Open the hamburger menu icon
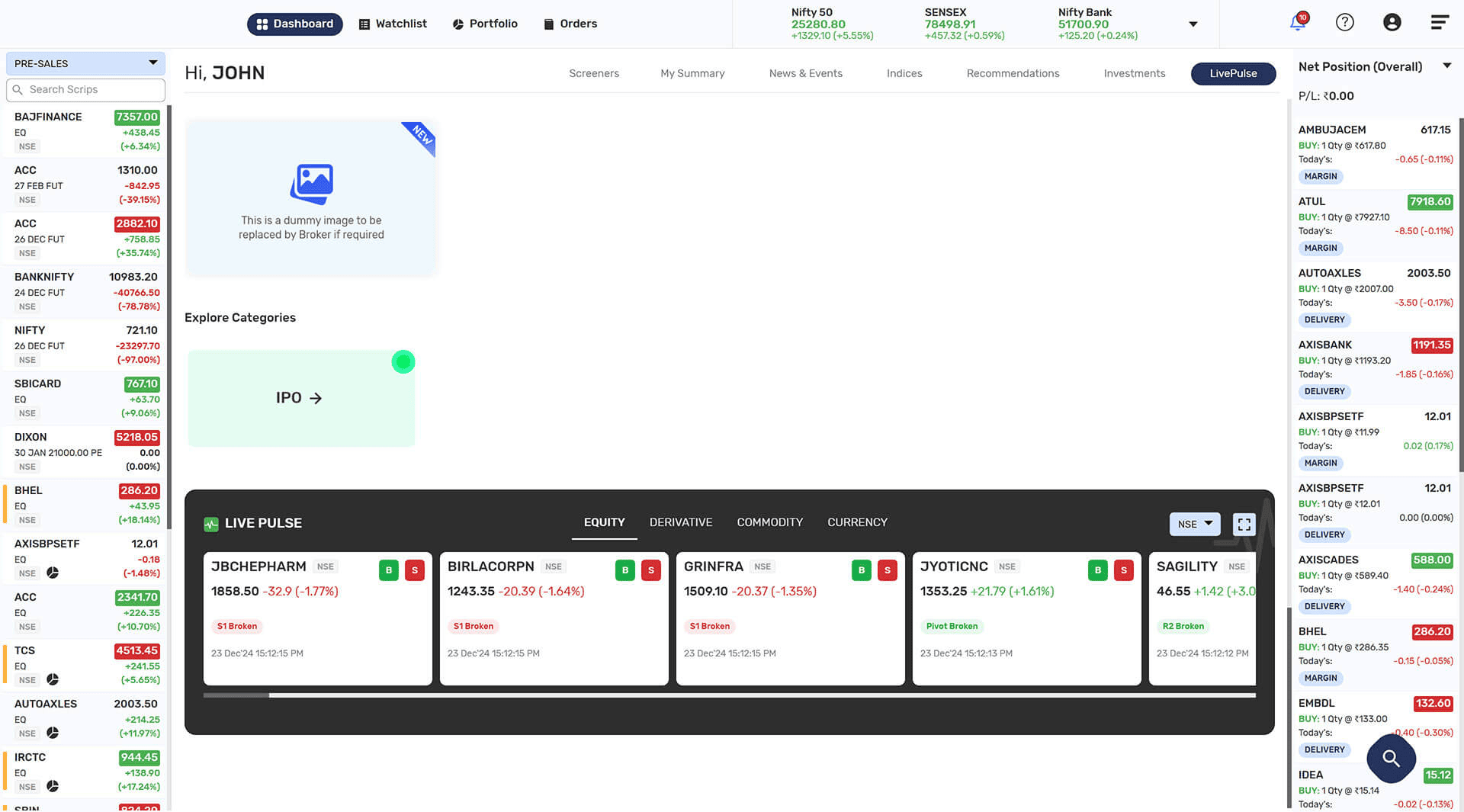Image resolution: width=1464 pixels, height=812 pixels. [1440, 22]
